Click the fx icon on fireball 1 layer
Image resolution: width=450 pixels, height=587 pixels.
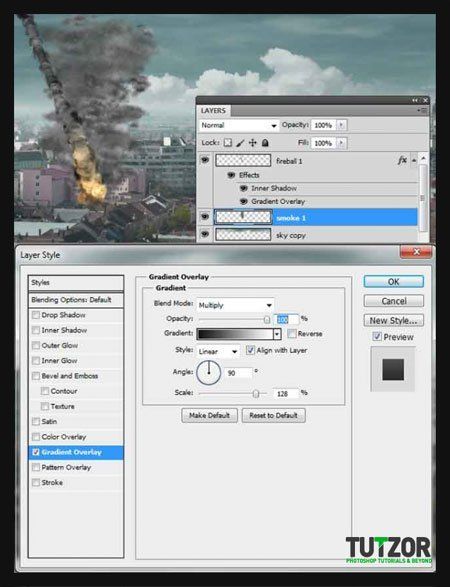coord(402,161)
